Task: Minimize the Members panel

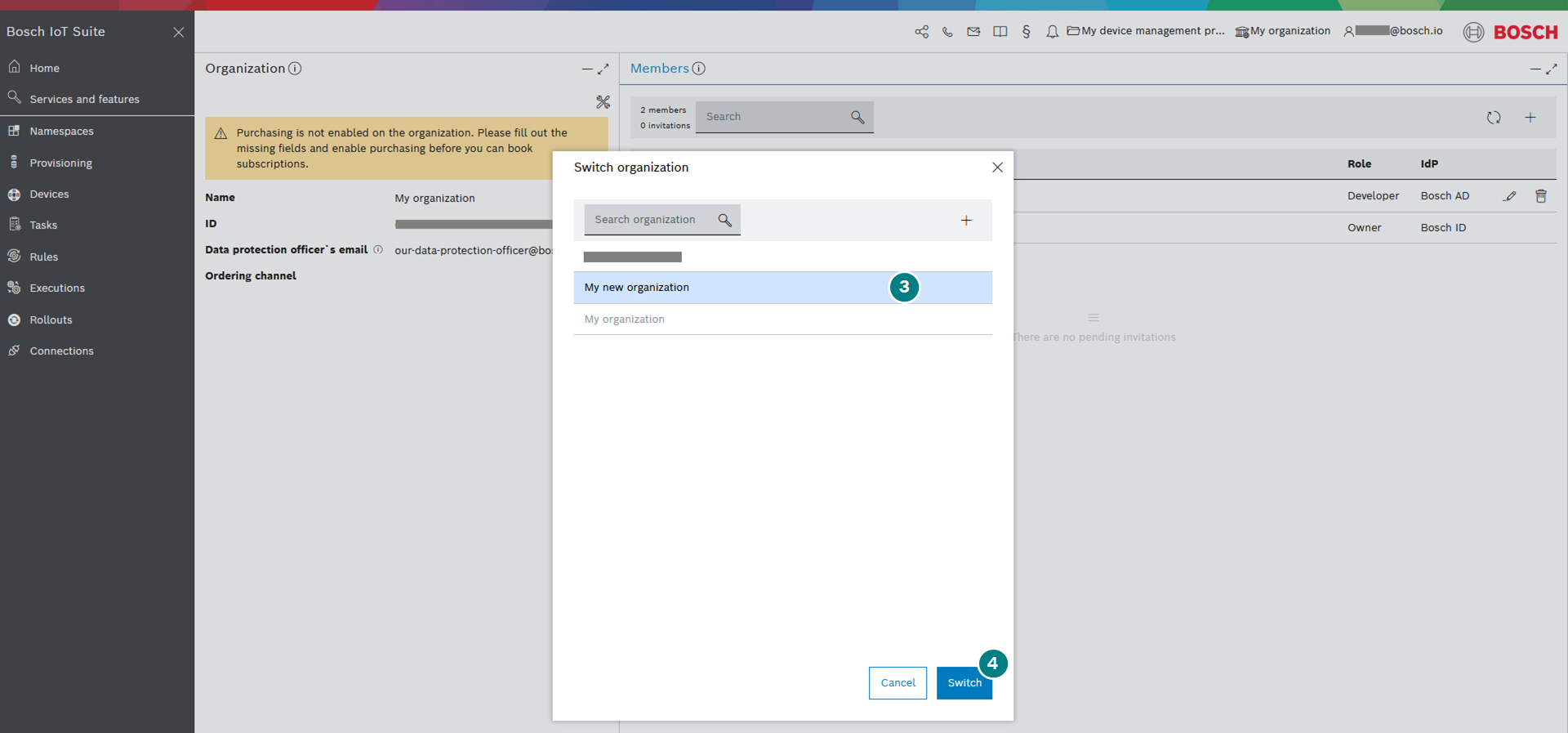Action: tap(1535, 69)
